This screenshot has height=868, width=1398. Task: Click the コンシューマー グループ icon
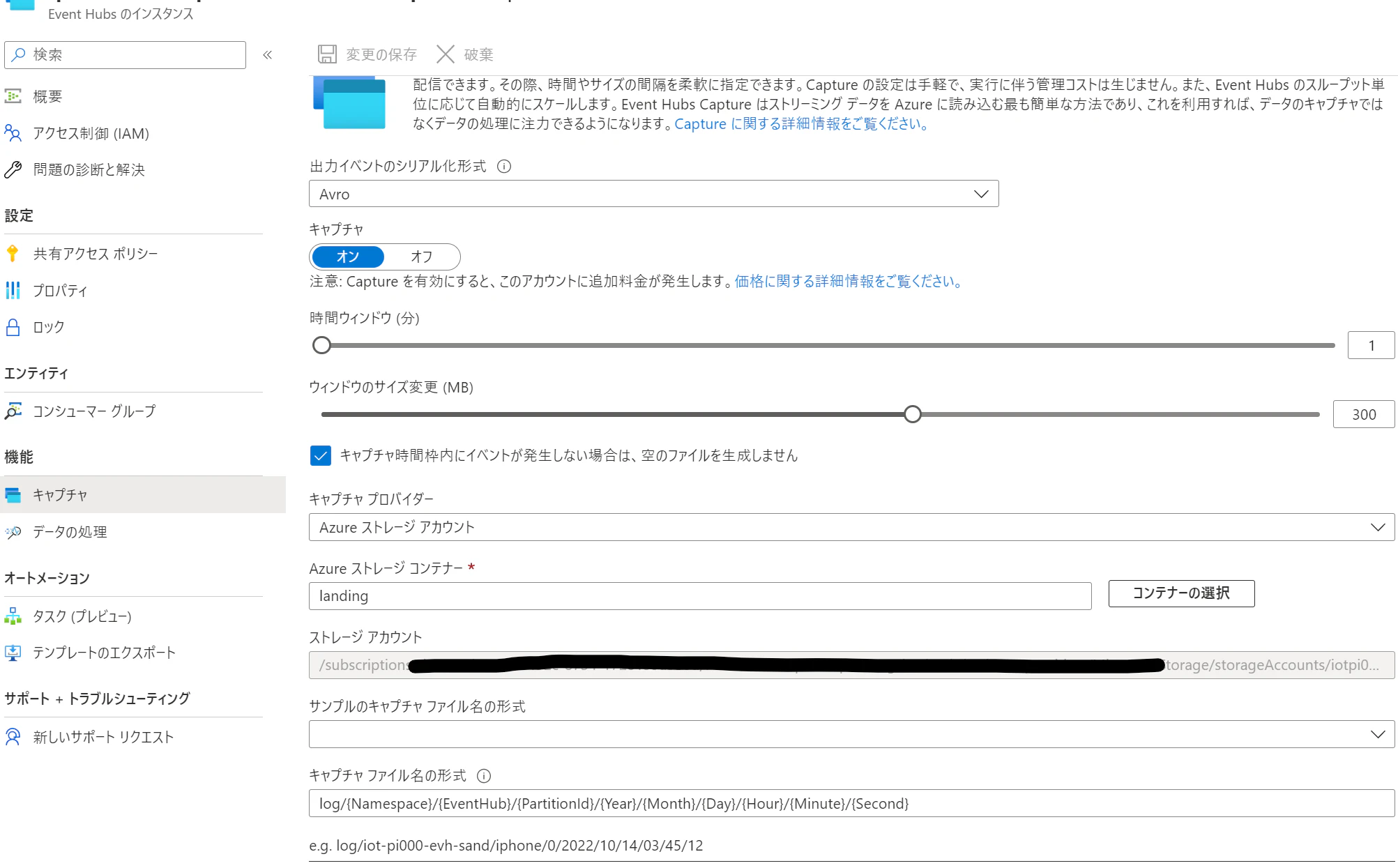13,411
